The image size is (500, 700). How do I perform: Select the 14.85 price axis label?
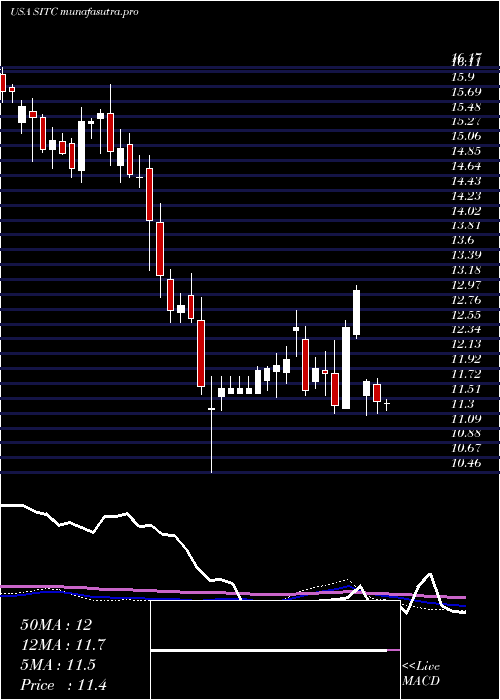click(467, 151)
